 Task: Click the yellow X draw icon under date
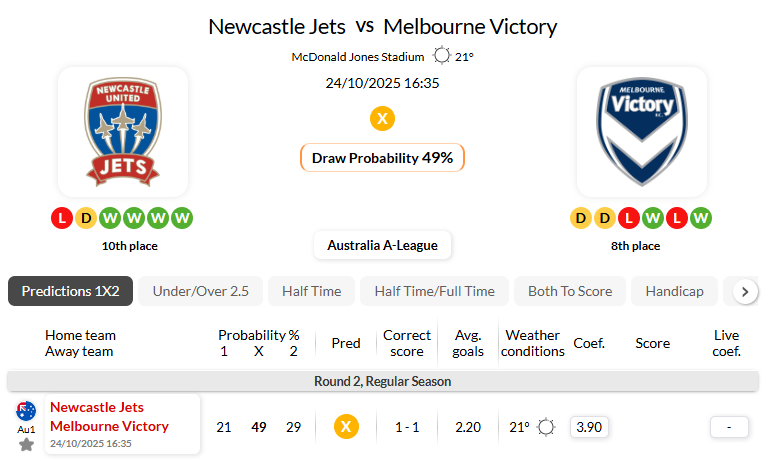tap(382, 119)
